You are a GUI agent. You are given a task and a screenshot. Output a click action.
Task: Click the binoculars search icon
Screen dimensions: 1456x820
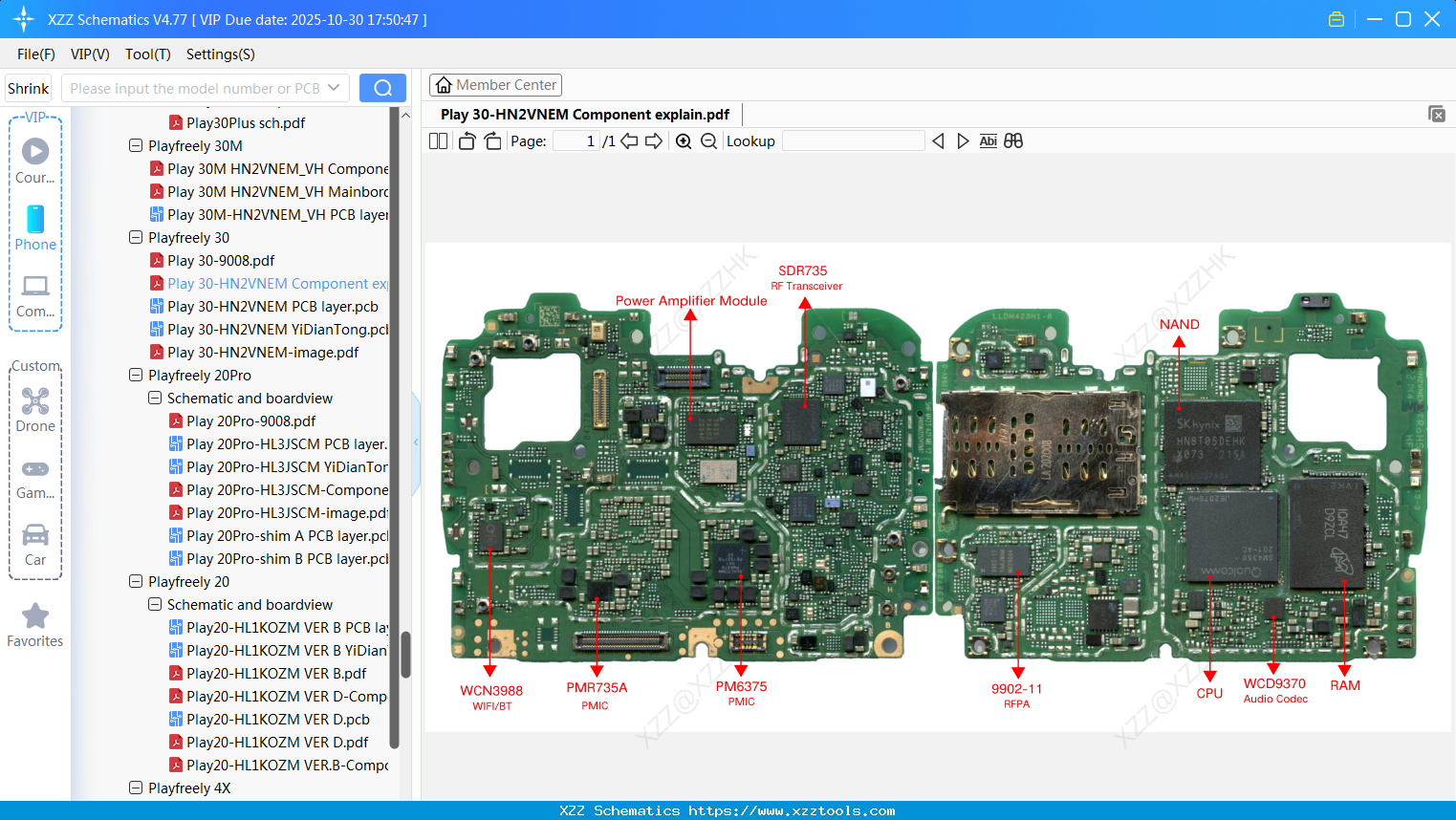click(x=1013, y=141)
